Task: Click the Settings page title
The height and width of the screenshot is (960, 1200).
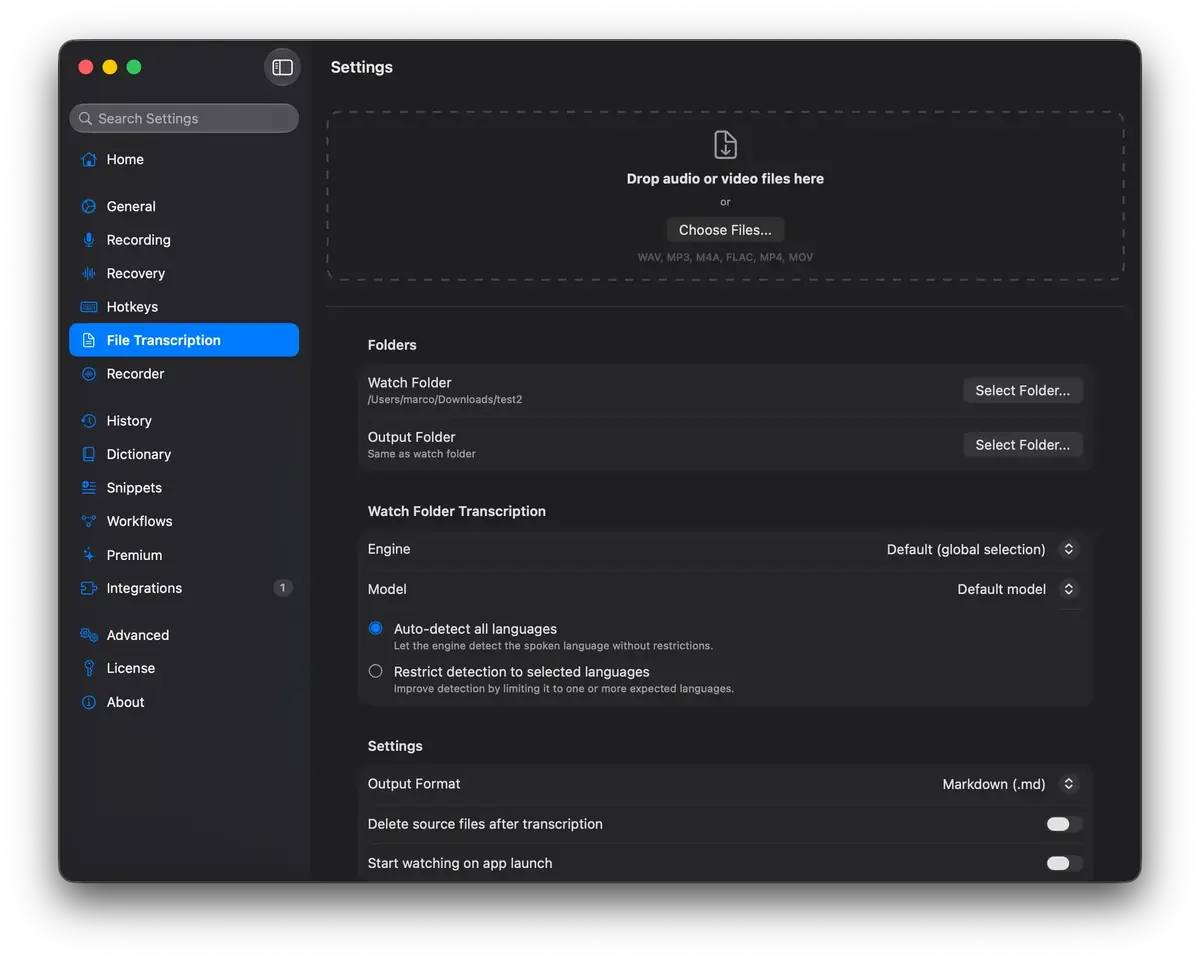Action: click(x=361, y=67)
